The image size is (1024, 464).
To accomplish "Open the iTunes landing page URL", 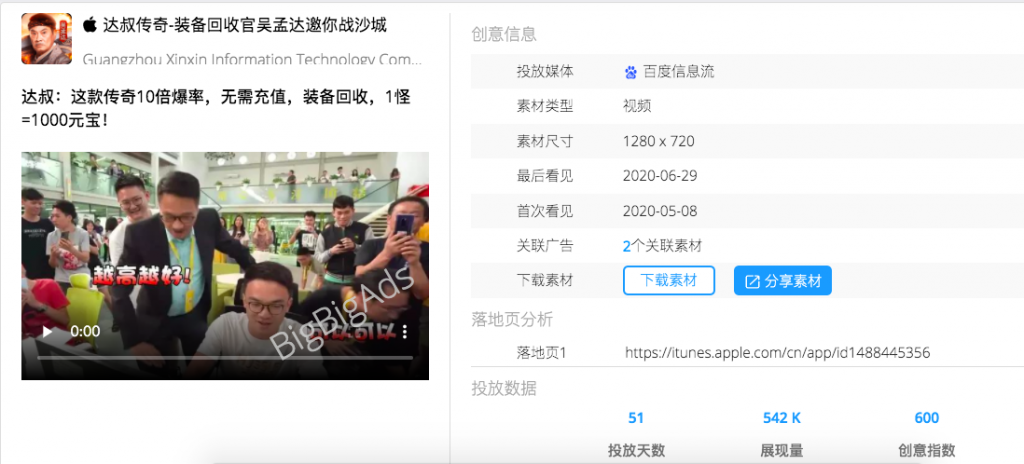I will click(777, 353).
